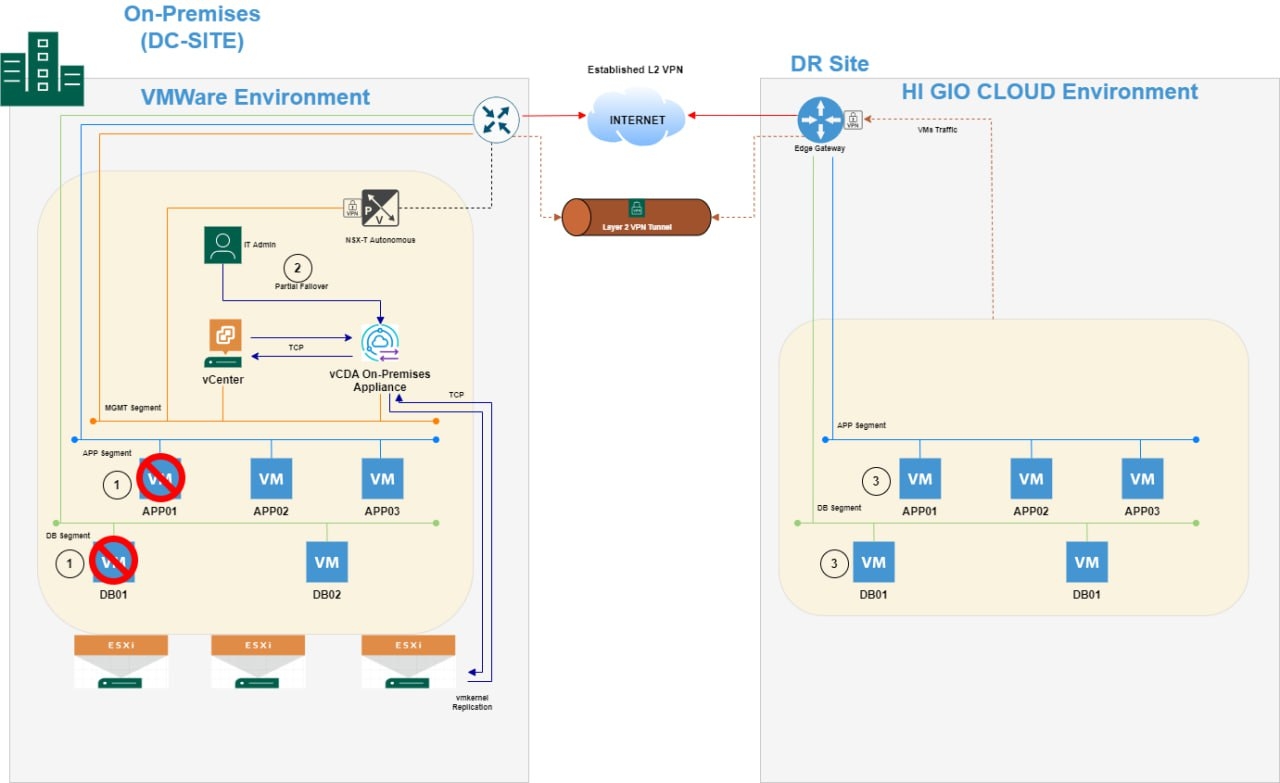Click the vCDA On-Premises Appliance icon
Screen dimensions: 1280x783
(381, 343)
